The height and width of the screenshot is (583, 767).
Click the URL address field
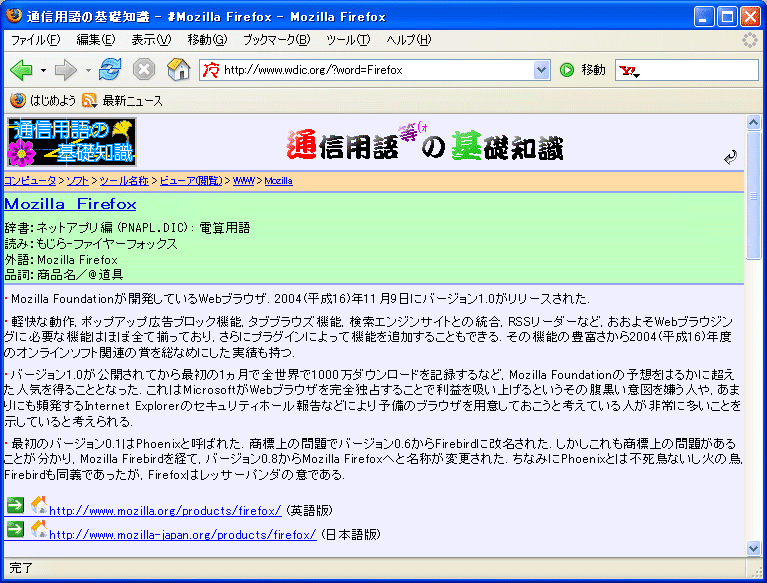point(377,70)
